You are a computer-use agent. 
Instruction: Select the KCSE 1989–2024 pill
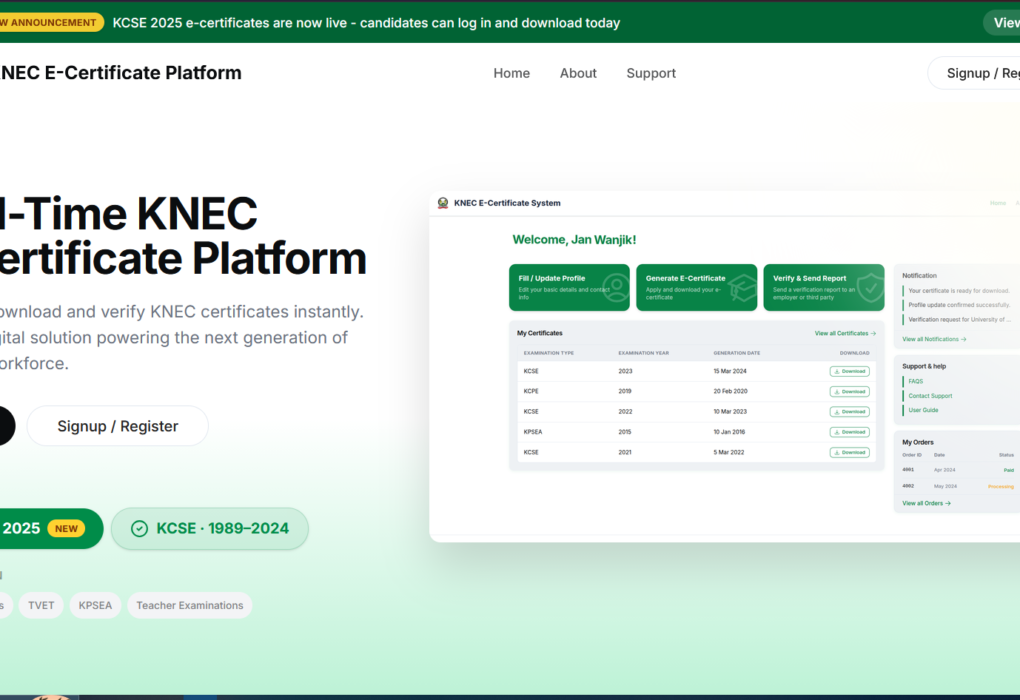[x=209, y=528]
